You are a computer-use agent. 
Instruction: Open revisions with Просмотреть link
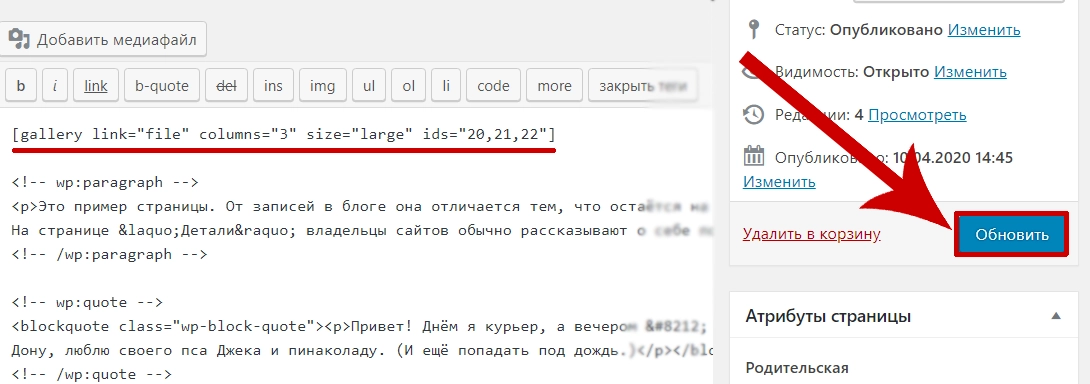point(917,115)
